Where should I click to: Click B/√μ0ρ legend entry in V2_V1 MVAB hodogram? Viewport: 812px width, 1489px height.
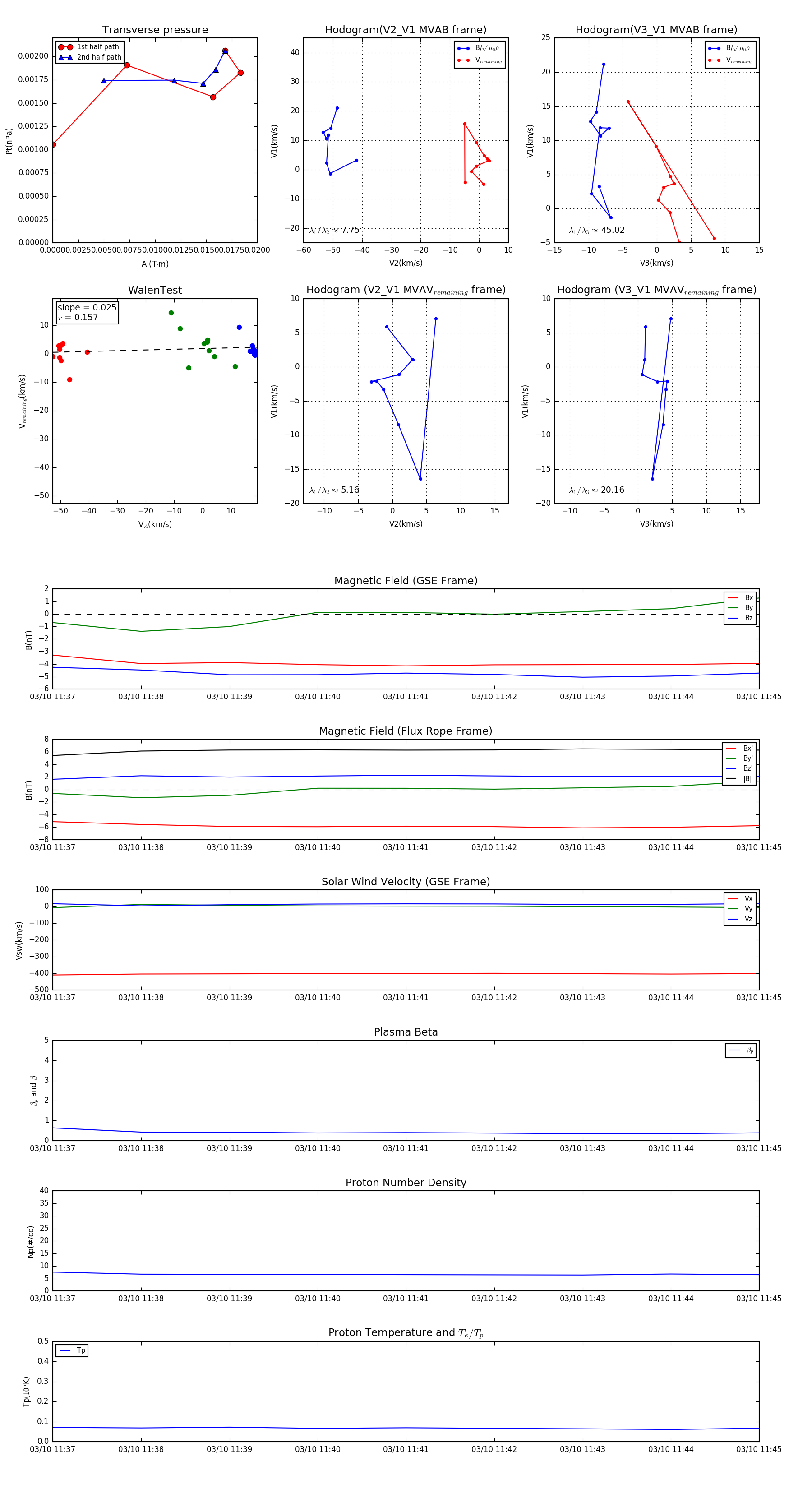(x=479, y=49)
